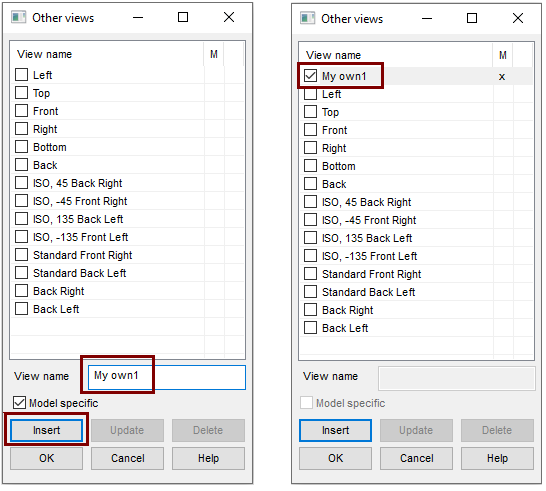Select Standard Front Right checkbox in right dialog
The height and width of the screenshot is (491, 546).
tap(310, 274)
